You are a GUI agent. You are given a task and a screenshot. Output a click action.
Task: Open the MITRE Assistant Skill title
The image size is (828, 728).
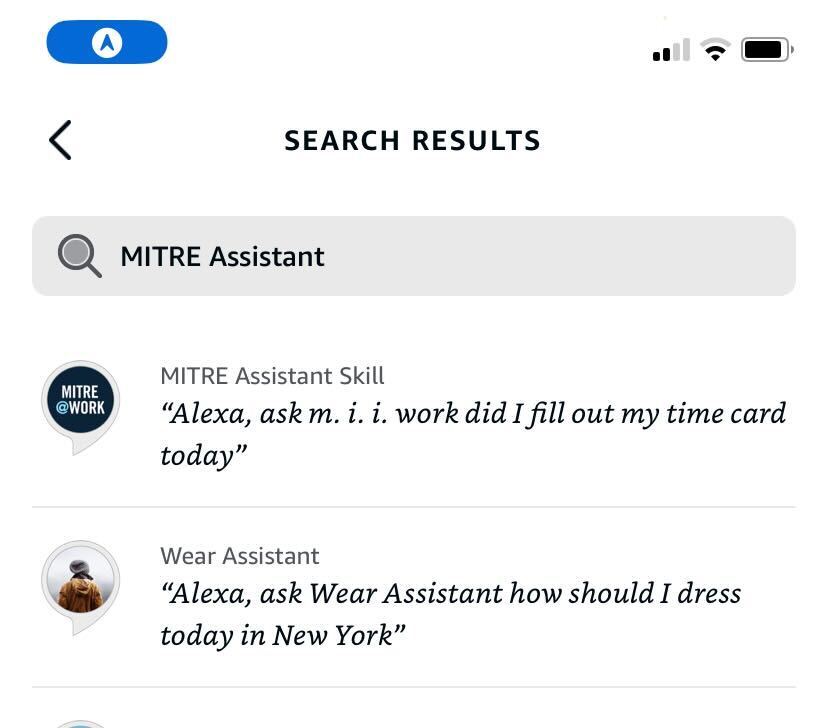(272, 376)
